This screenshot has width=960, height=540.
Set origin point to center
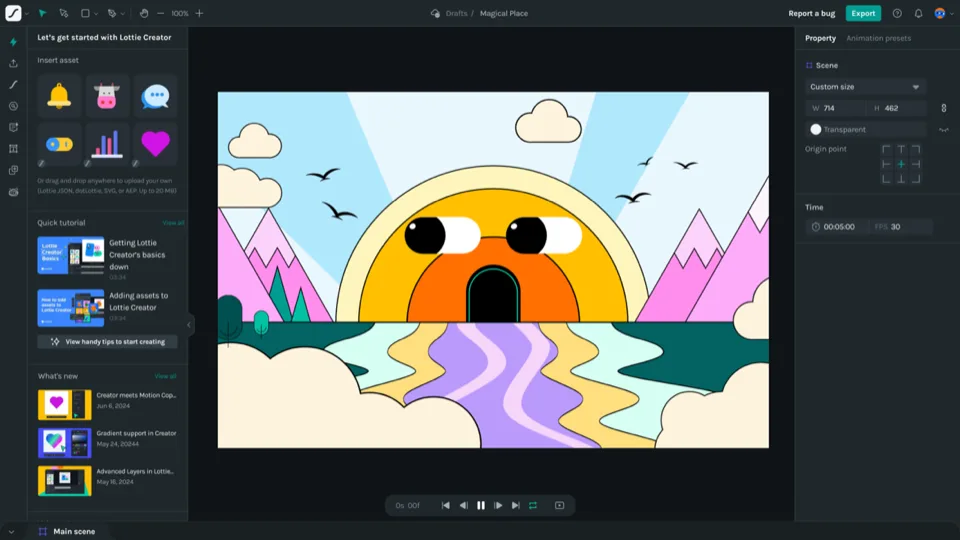point(901,164)
